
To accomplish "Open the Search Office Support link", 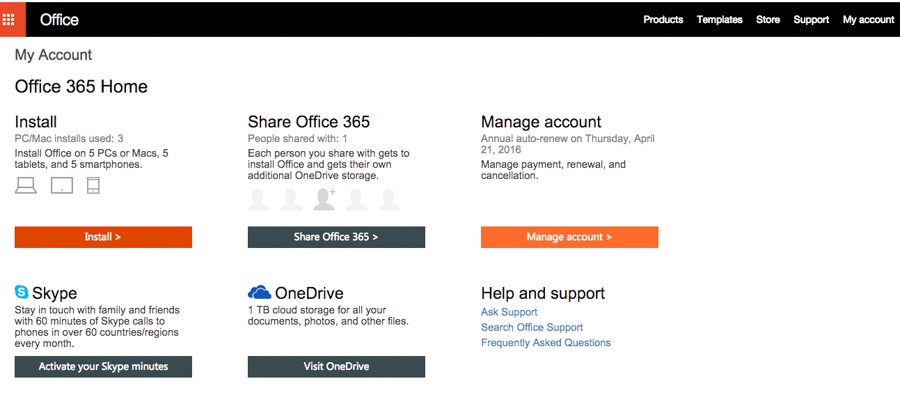I will pos(532,327).
